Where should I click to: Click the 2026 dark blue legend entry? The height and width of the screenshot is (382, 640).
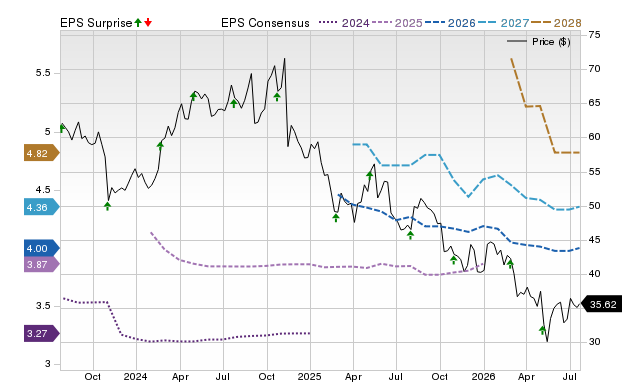point(450,23)
